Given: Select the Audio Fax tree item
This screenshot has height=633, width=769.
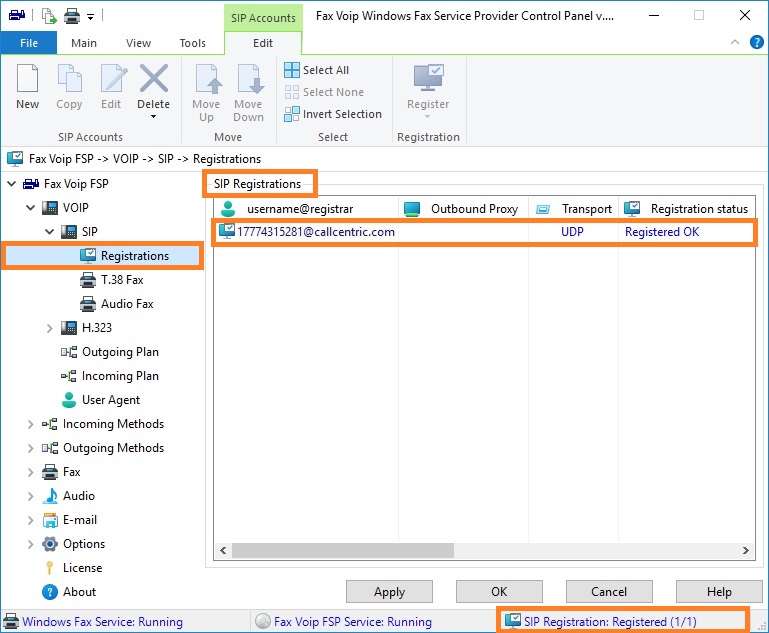Looking at the screenshot, I should 117,304.
